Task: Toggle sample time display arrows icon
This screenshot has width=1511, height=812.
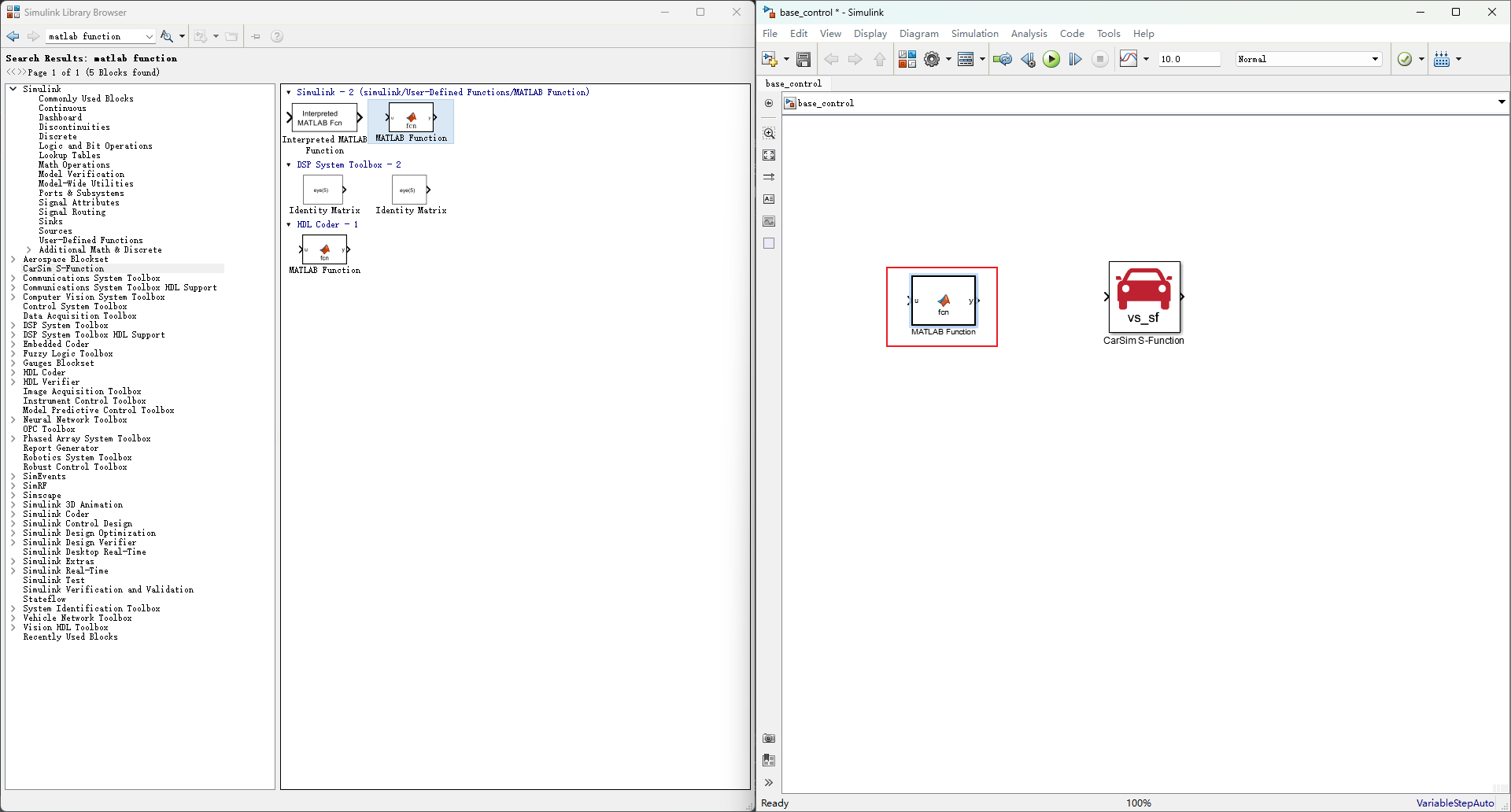Action: 769,177
